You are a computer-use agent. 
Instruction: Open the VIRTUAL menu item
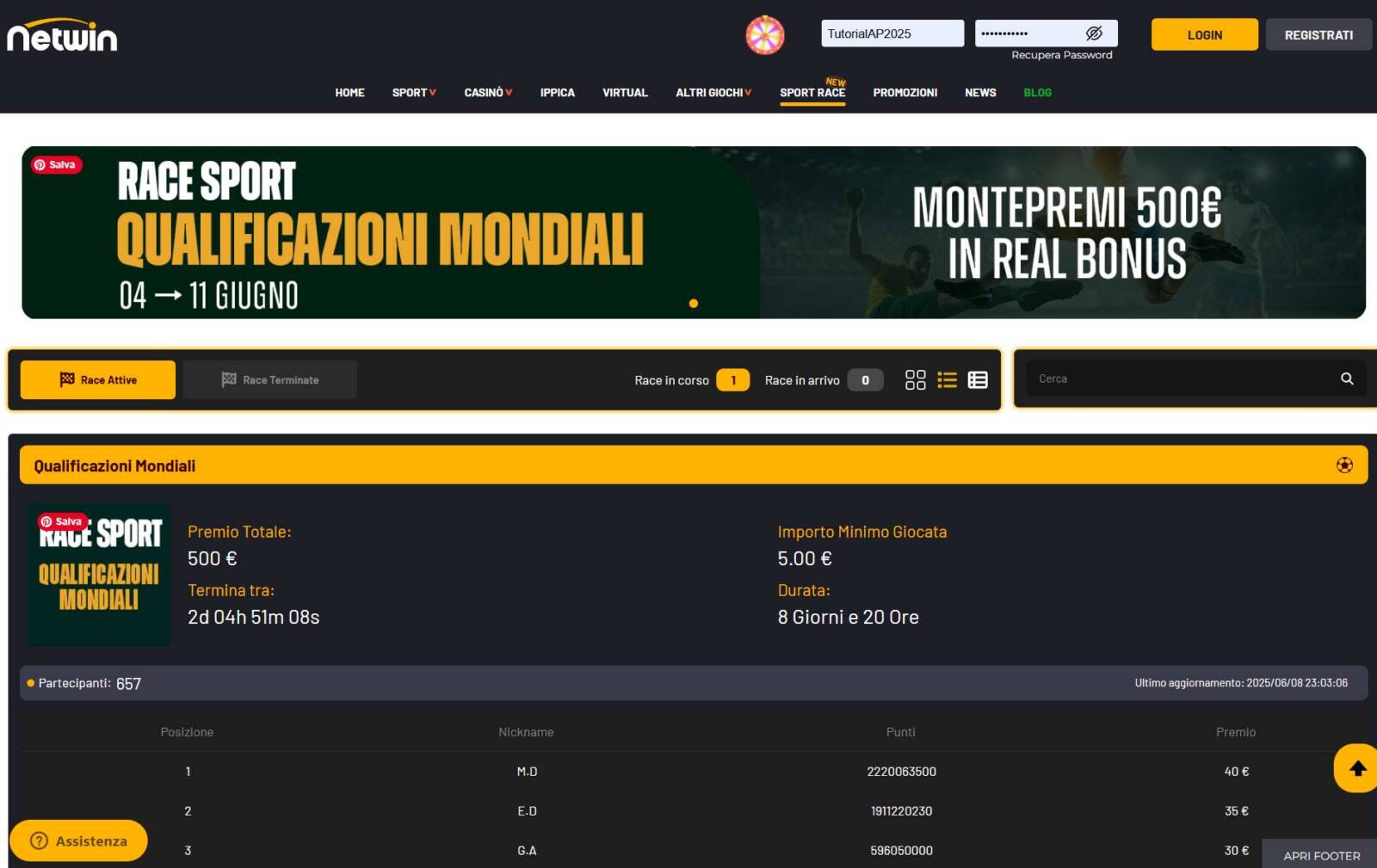pos(625,92)
